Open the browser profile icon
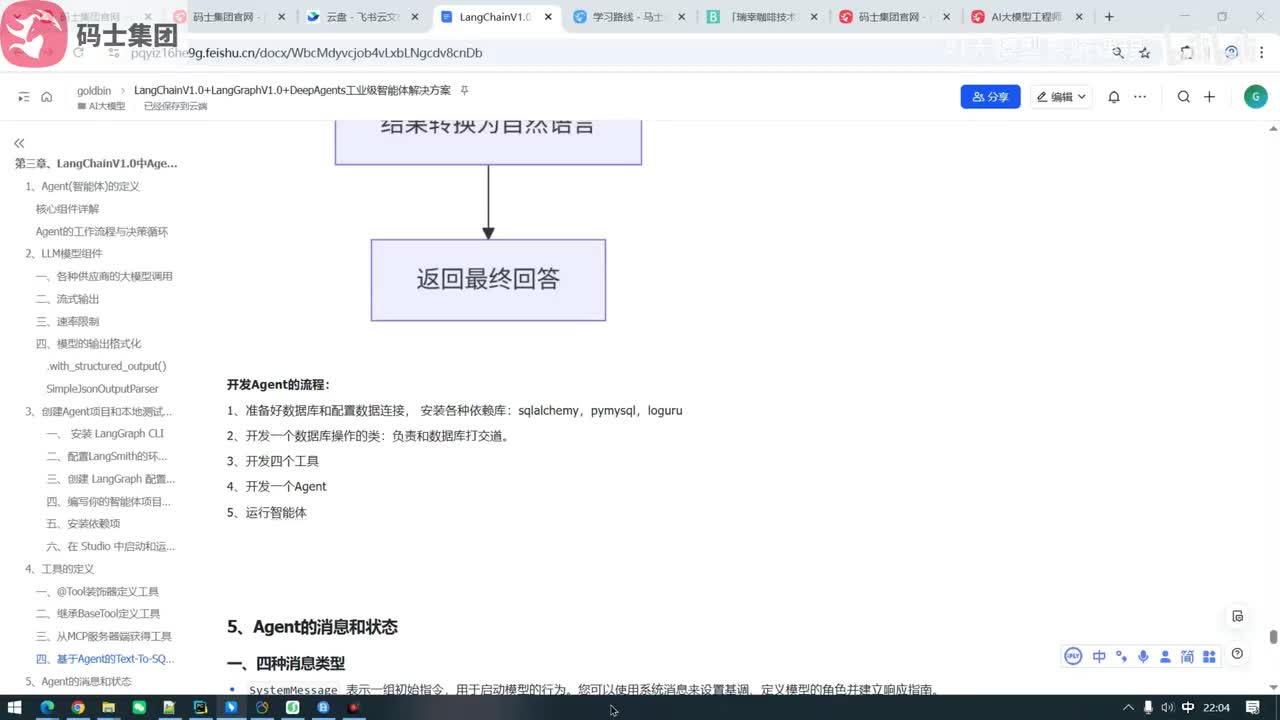 click(x=1232, y=53)
